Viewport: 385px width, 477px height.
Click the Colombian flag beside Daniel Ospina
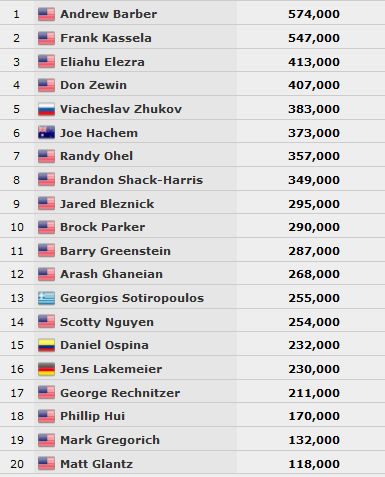point(46,345)
